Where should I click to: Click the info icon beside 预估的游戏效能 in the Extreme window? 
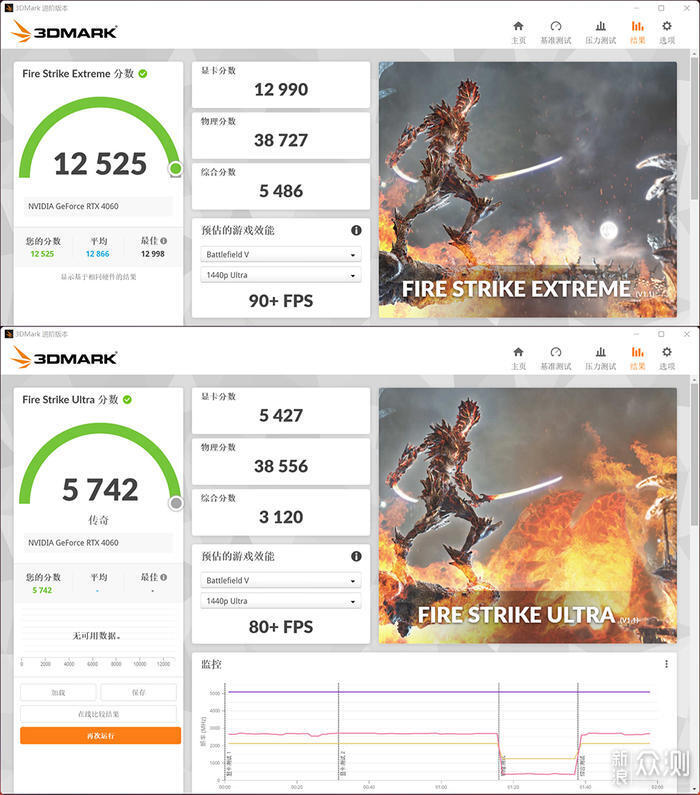coord(356,230)
